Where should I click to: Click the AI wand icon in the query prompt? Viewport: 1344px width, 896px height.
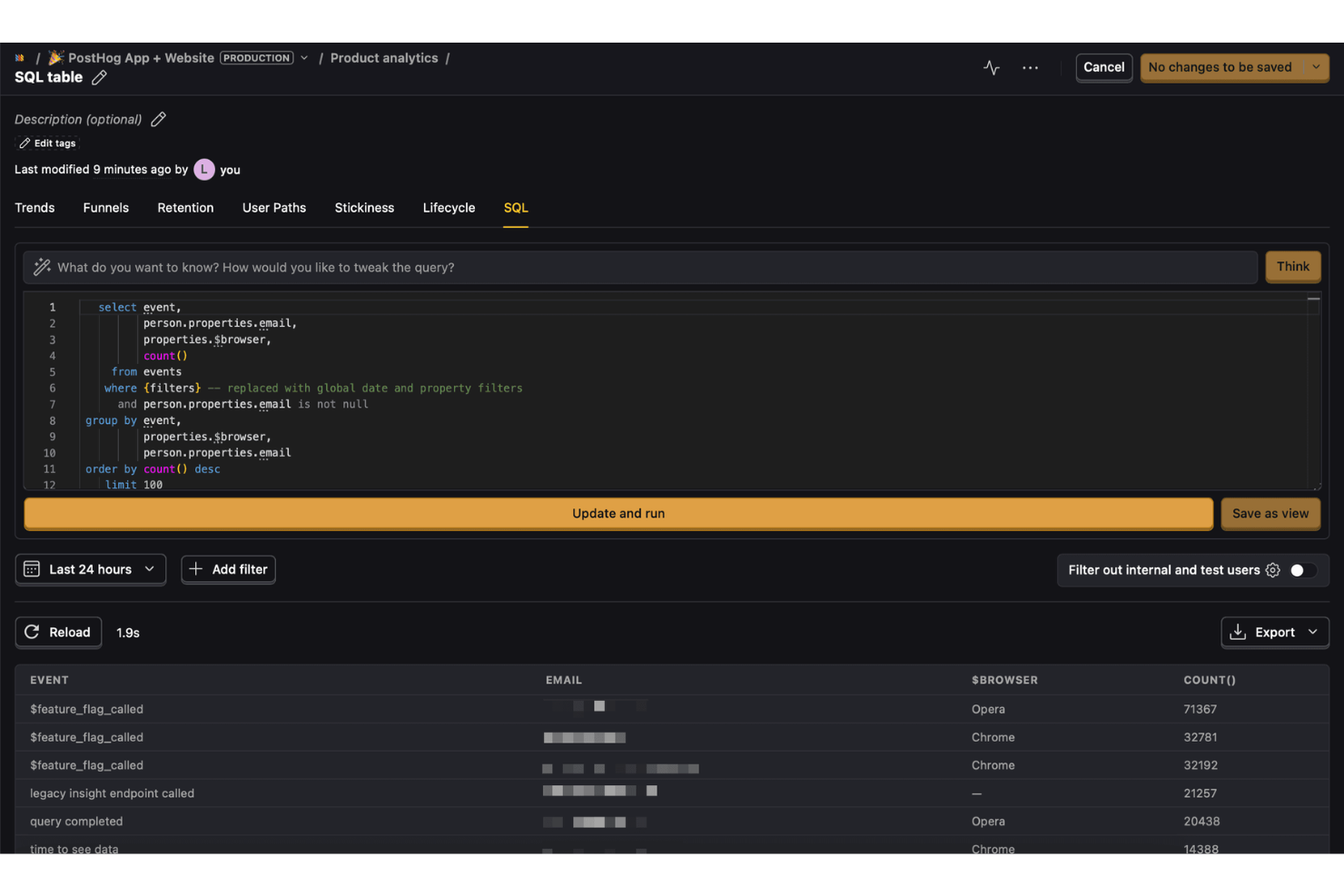(42, 267)
